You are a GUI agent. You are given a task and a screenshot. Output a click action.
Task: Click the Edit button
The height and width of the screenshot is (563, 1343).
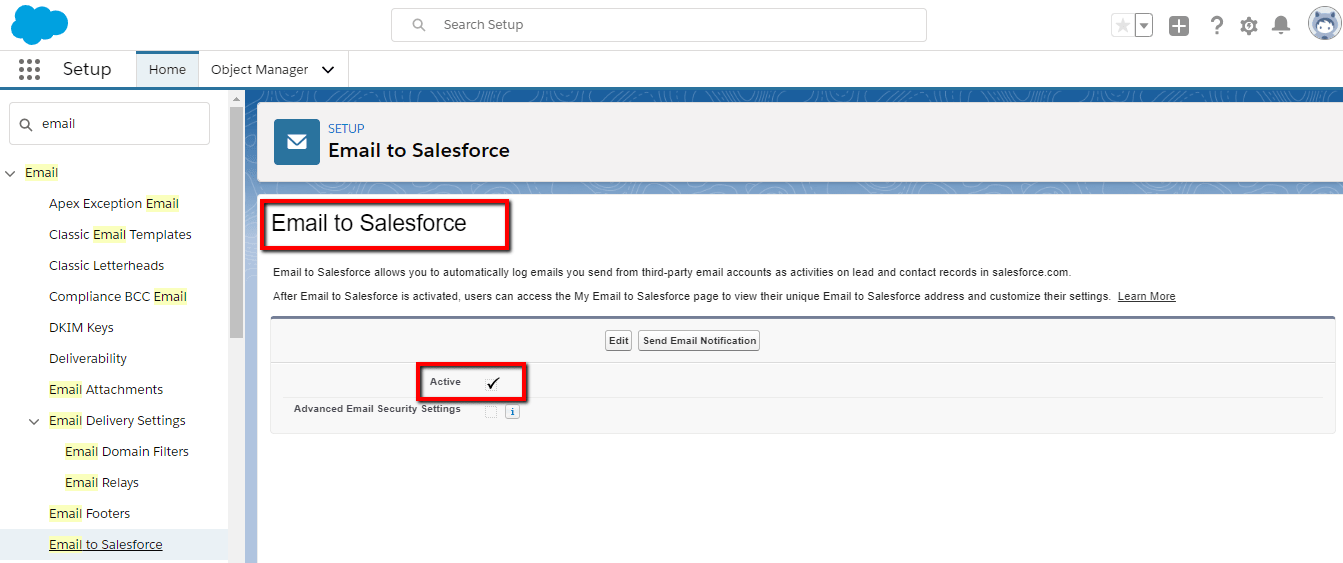619,341
